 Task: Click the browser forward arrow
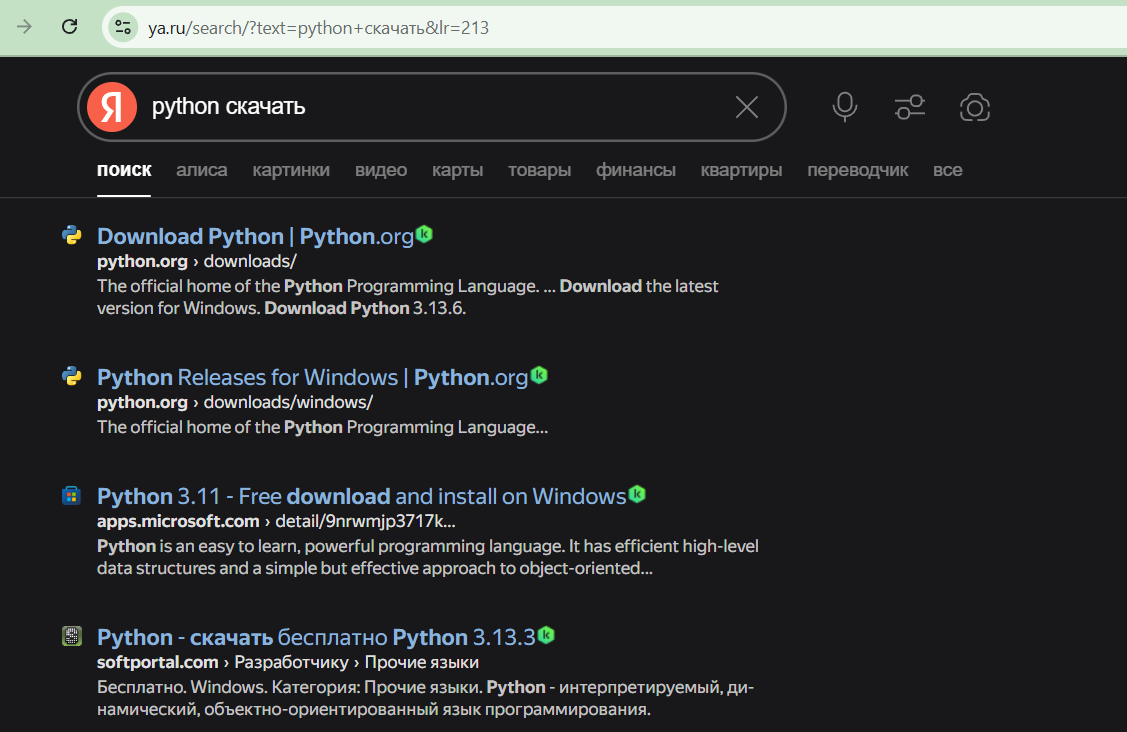click(24, 27)
